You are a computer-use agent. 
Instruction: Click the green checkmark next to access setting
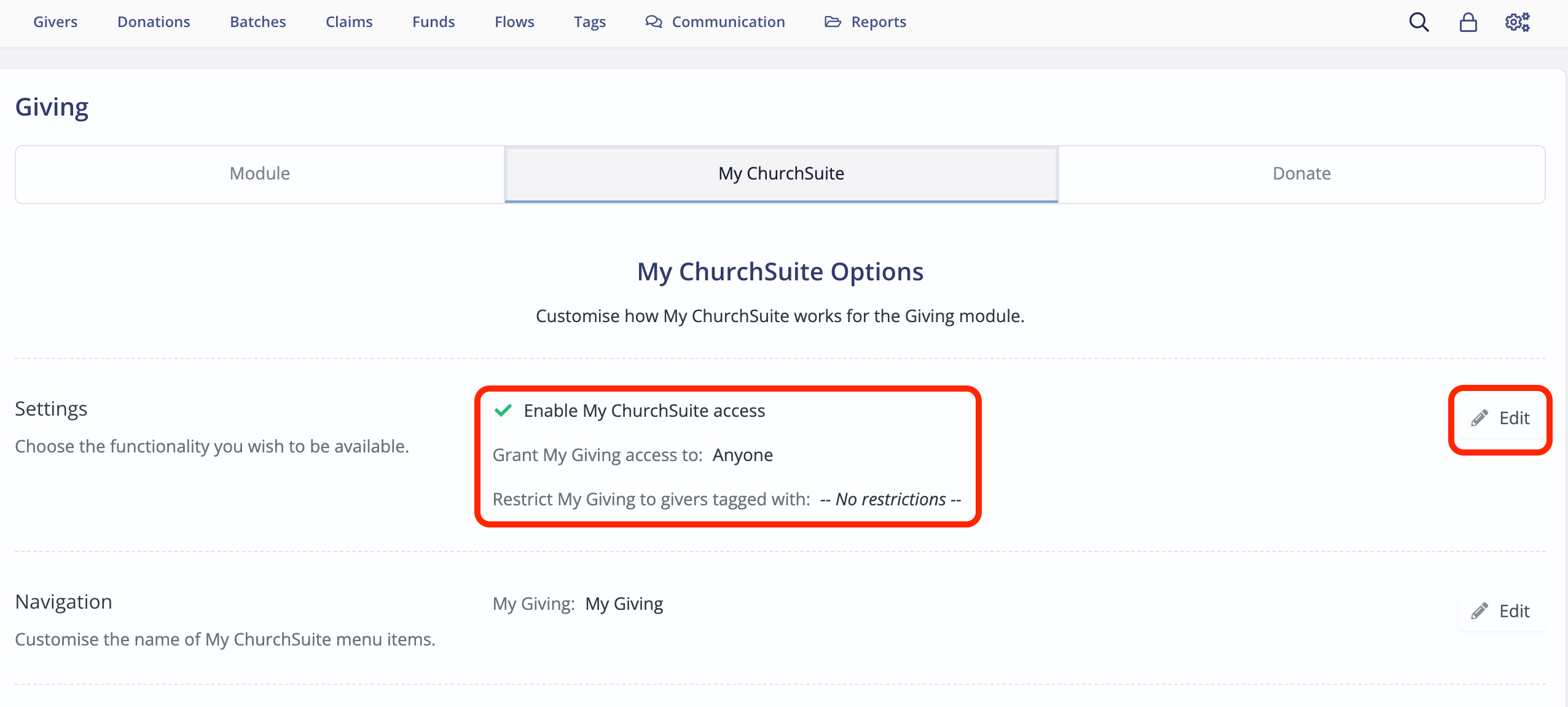click(503, 411)
